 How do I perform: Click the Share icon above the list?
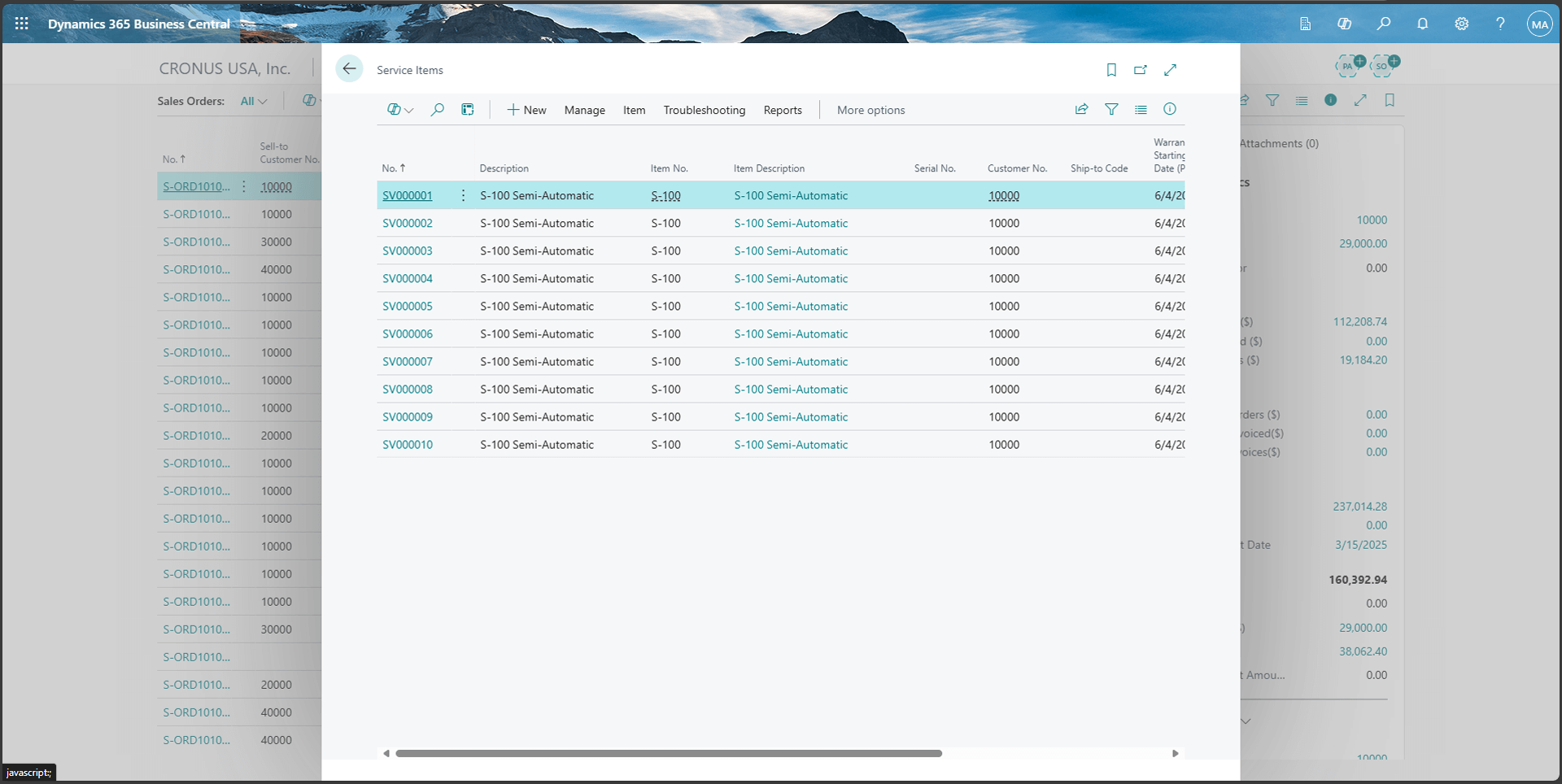coord(1081,109)
